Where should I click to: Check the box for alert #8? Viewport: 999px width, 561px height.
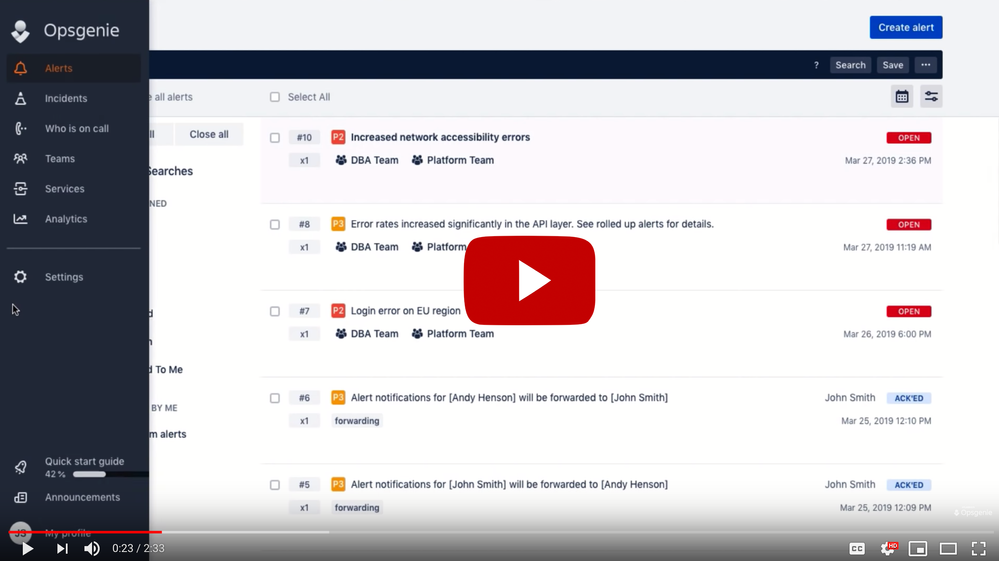point(275,224)
